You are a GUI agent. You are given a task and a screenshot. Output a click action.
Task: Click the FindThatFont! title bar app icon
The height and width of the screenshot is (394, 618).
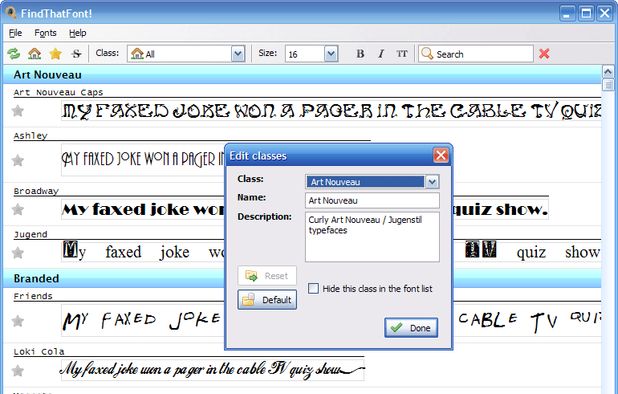pos(11,13)
